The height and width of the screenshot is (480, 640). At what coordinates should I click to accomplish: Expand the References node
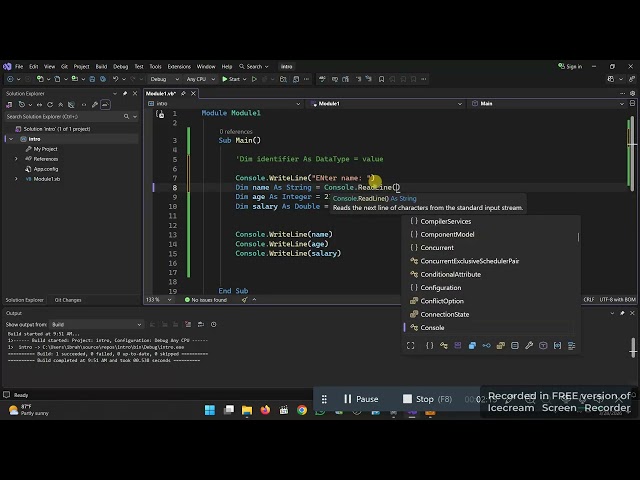pyautogui.click(x=16, y=159)
